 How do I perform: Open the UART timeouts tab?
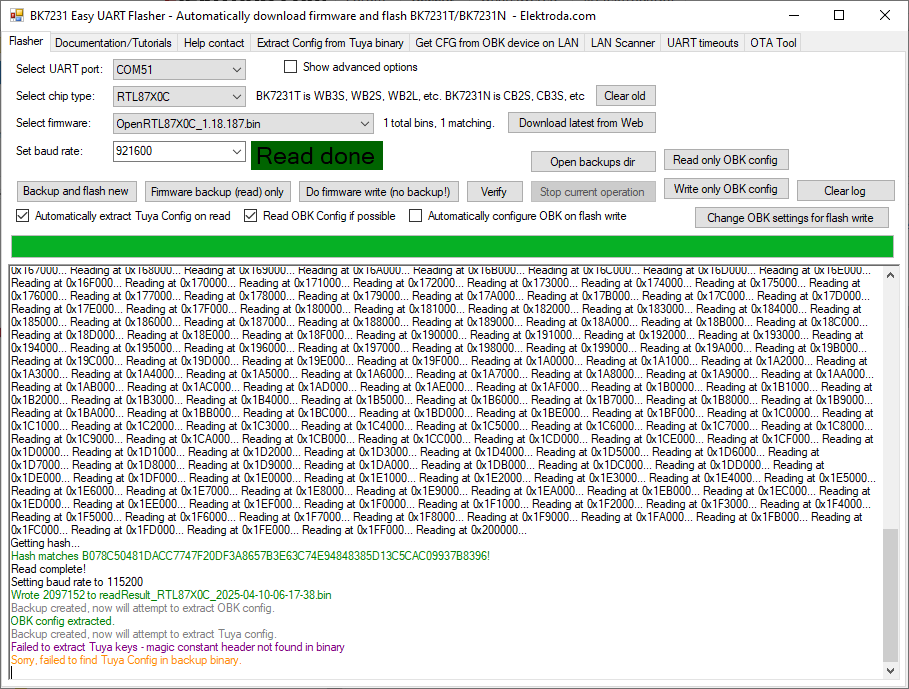pyautogui.click(x=703, y=43)
